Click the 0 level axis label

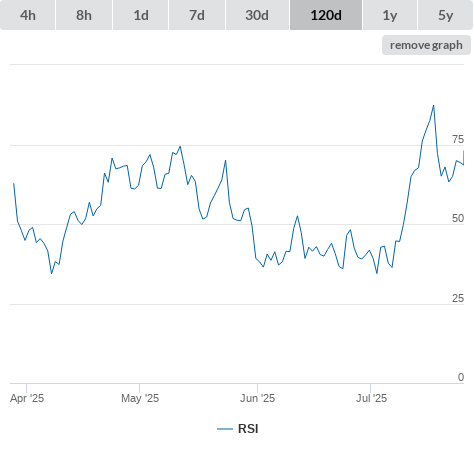(461, 377)
